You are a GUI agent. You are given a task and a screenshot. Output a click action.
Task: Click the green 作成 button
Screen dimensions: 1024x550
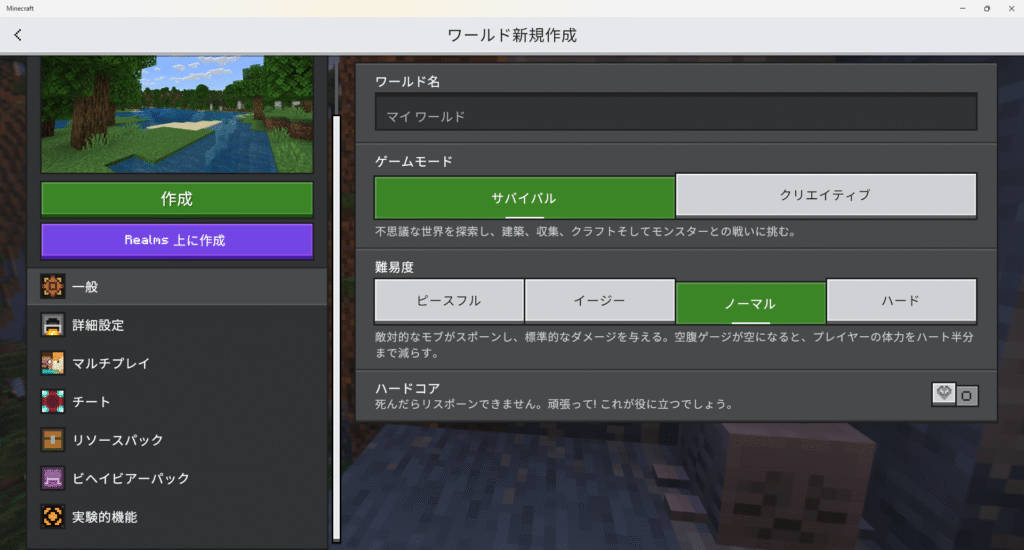tap(177, 199)
